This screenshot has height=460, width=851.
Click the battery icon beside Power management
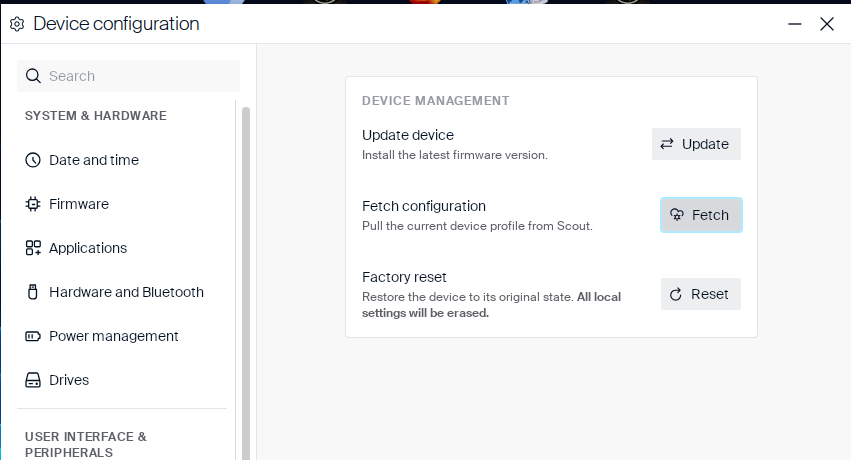[33, 336]
